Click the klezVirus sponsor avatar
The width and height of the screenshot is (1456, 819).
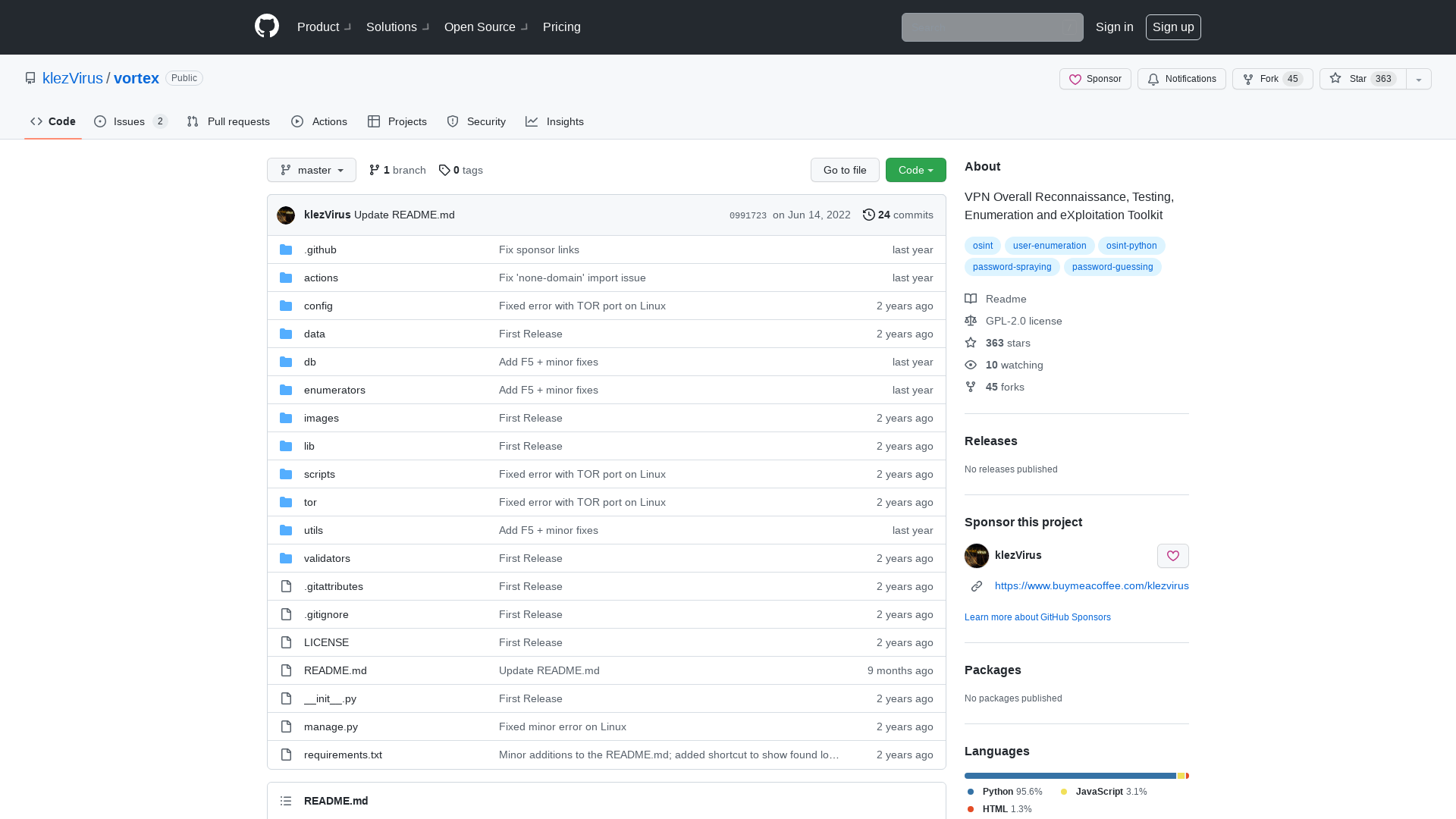977,556
